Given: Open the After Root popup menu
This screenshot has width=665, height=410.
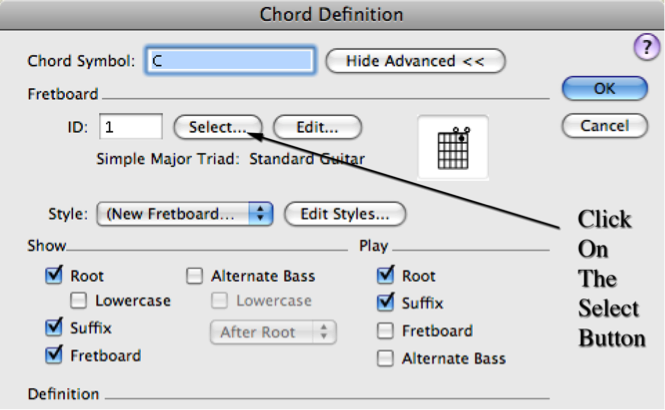Looking at the screenshot, I should (273, 332).
